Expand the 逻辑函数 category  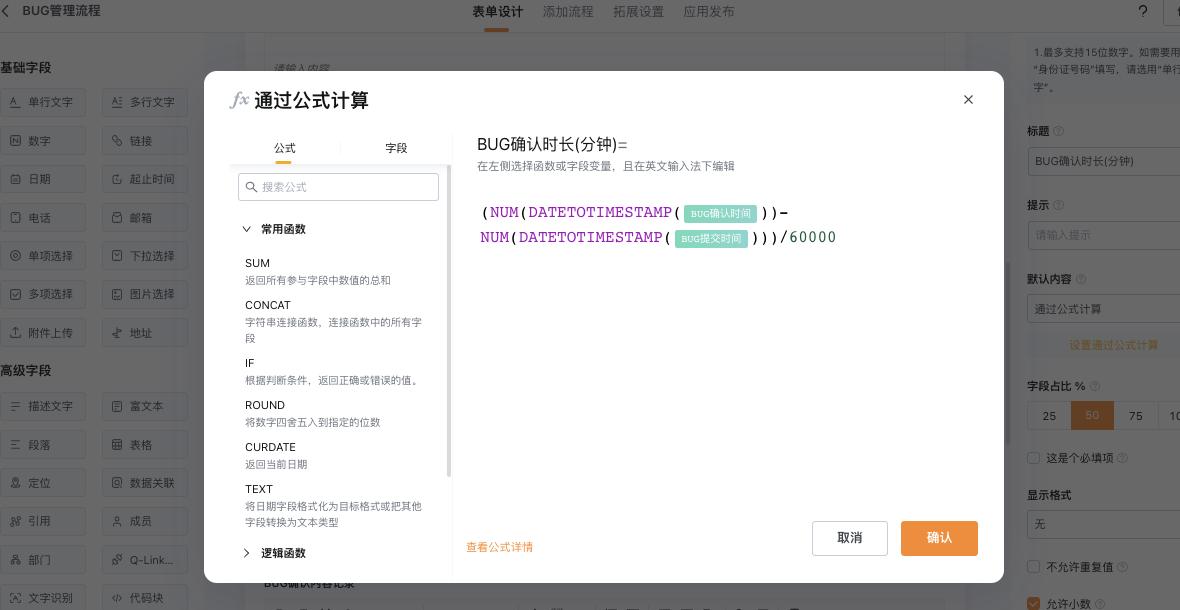point(247,553)
